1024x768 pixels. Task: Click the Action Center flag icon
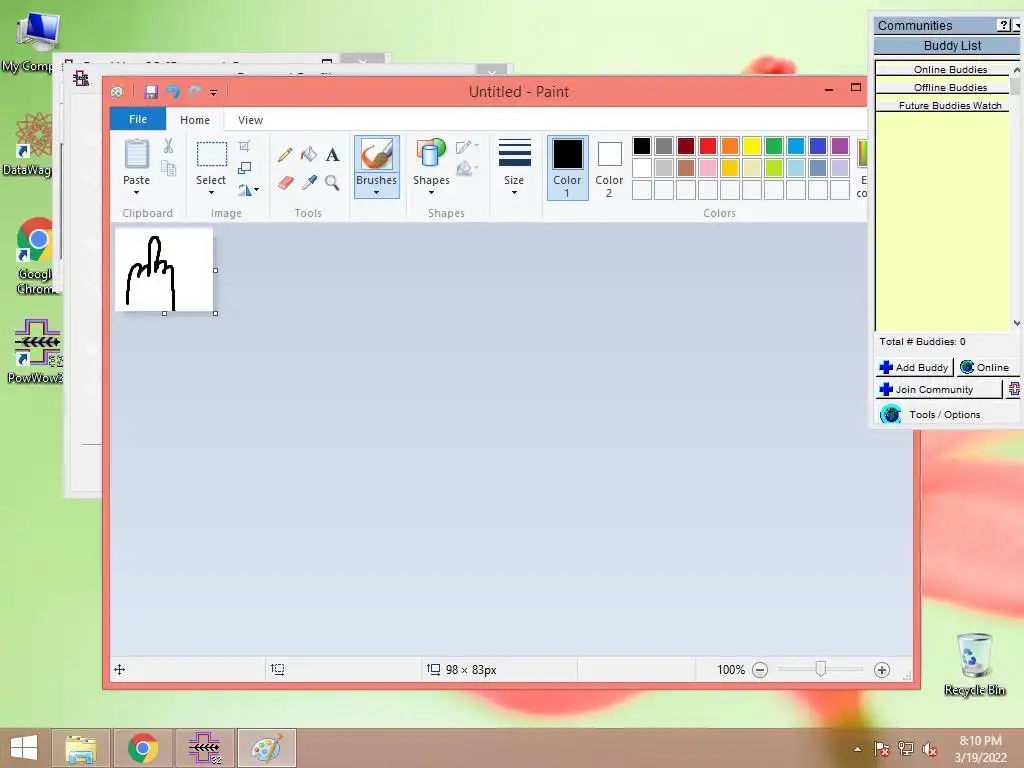click(881, 749)
